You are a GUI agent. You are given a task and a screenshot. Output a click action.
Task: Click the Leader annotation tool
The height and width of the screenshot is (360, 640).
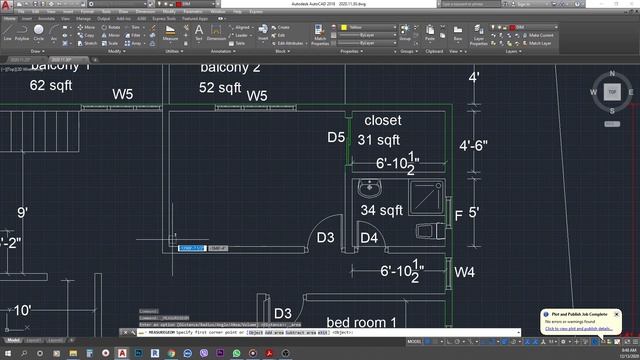coord(238,36)
